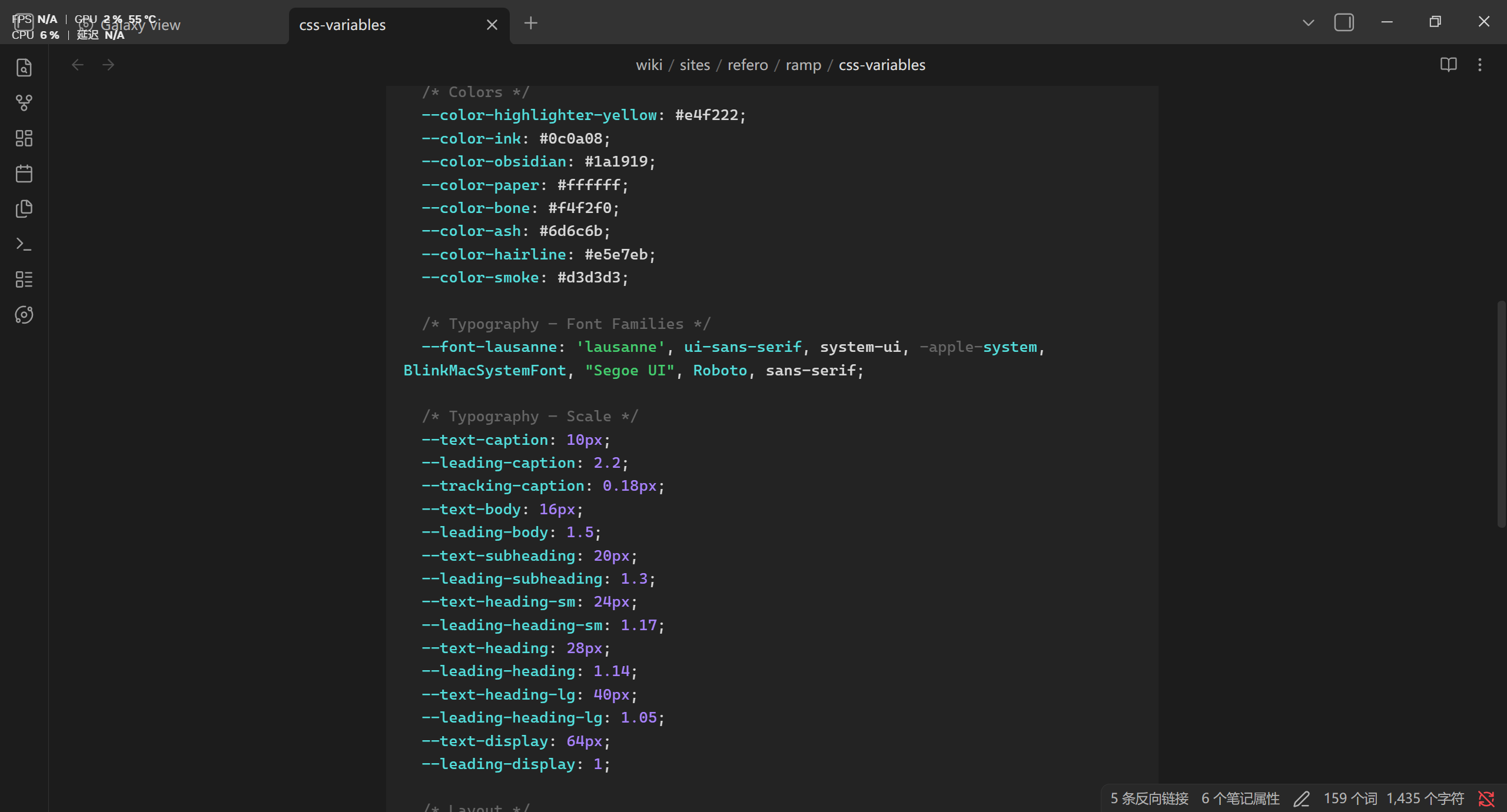Screen dimensions: 1507x812
Task: Click the "Segoe UI" font string
Action: click(629, 371)
